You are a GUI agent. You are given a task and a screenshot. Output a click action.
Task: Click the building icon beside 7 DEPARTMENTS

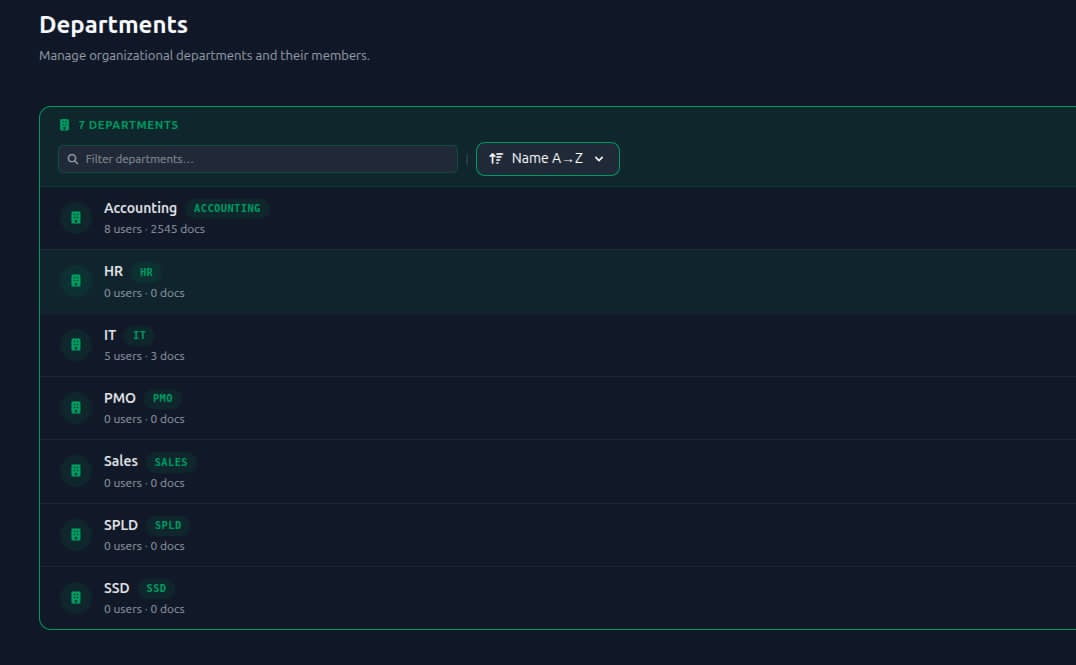click(65, 125)
